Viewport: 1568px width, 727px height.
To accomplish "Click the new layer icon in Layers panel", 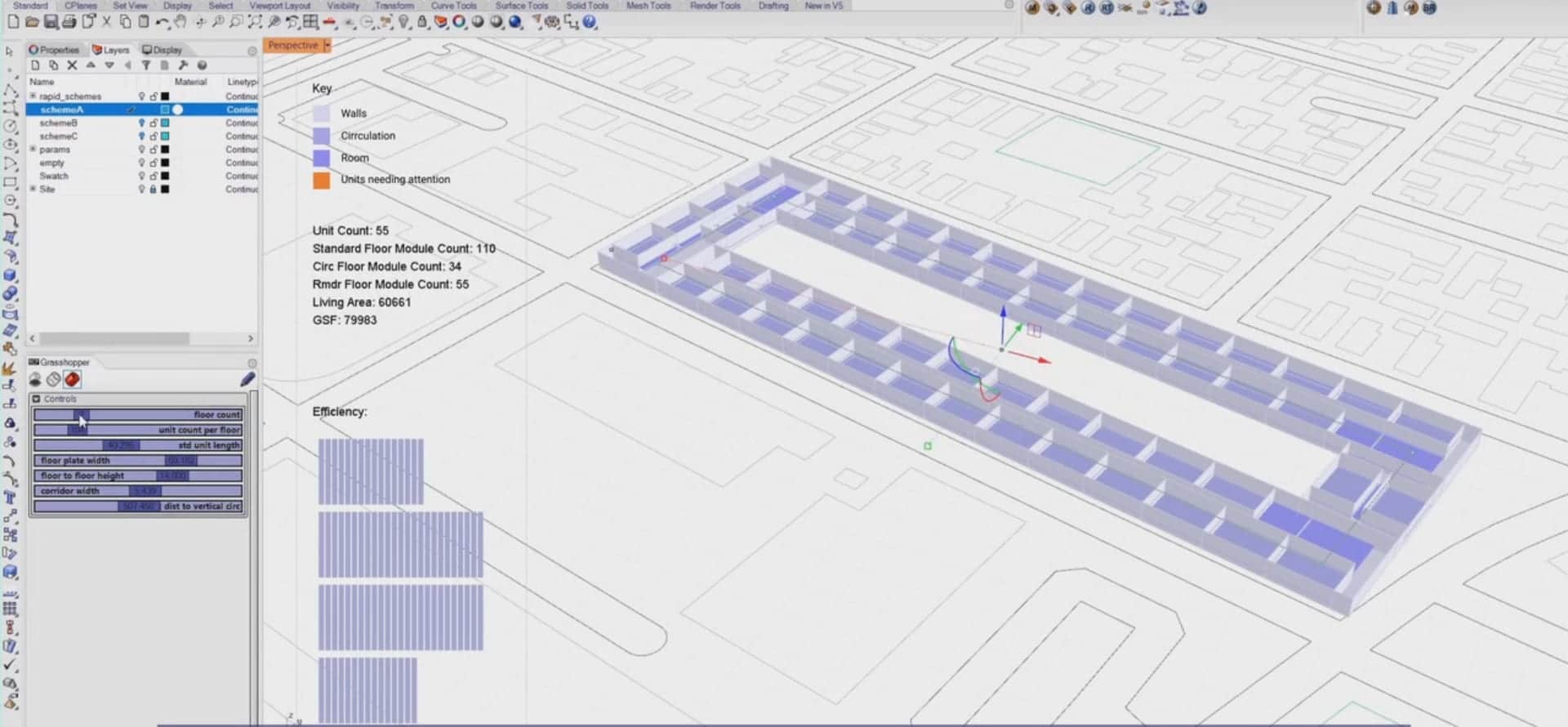I will point(35,65).
